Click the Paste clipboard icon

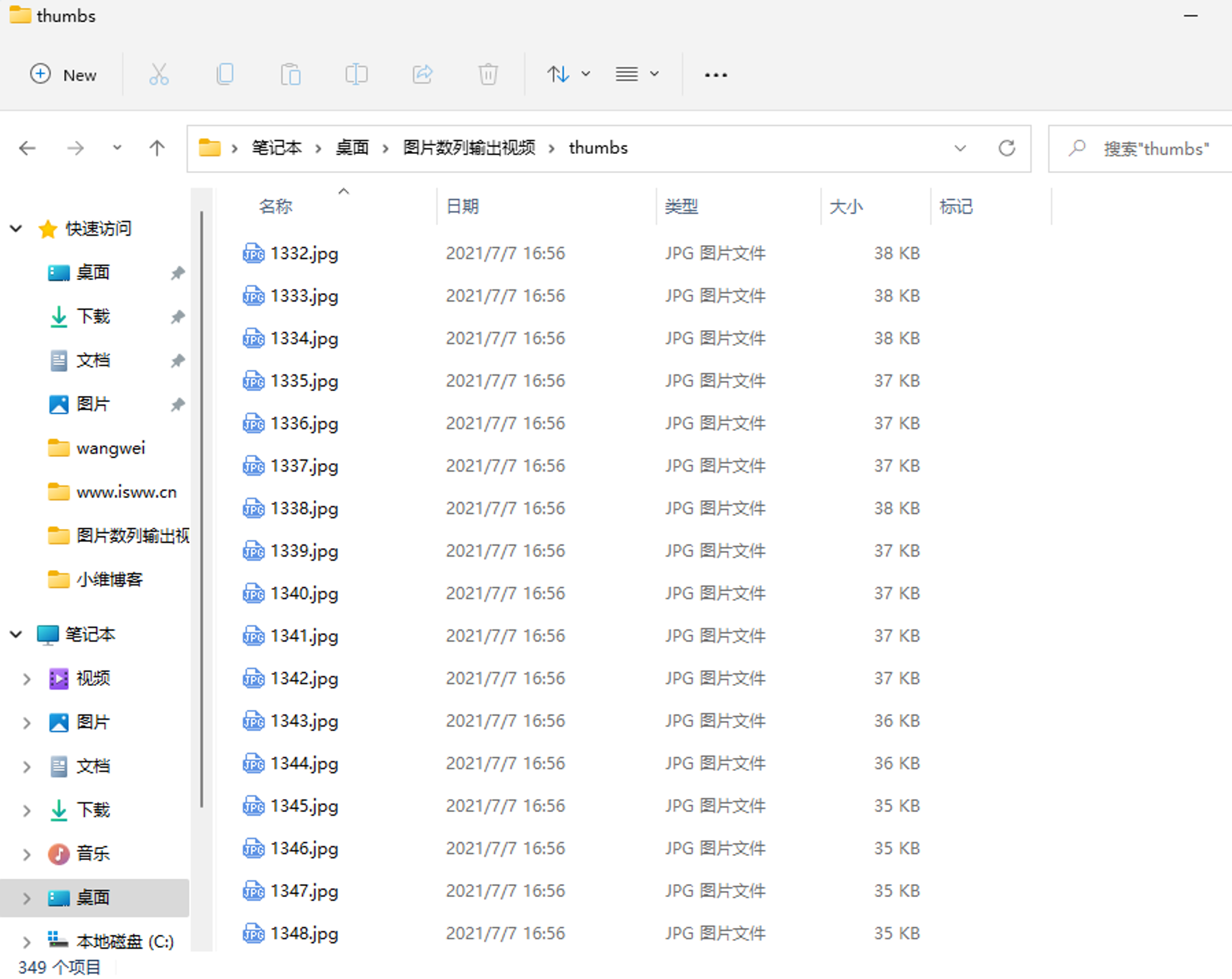point(291,75)
